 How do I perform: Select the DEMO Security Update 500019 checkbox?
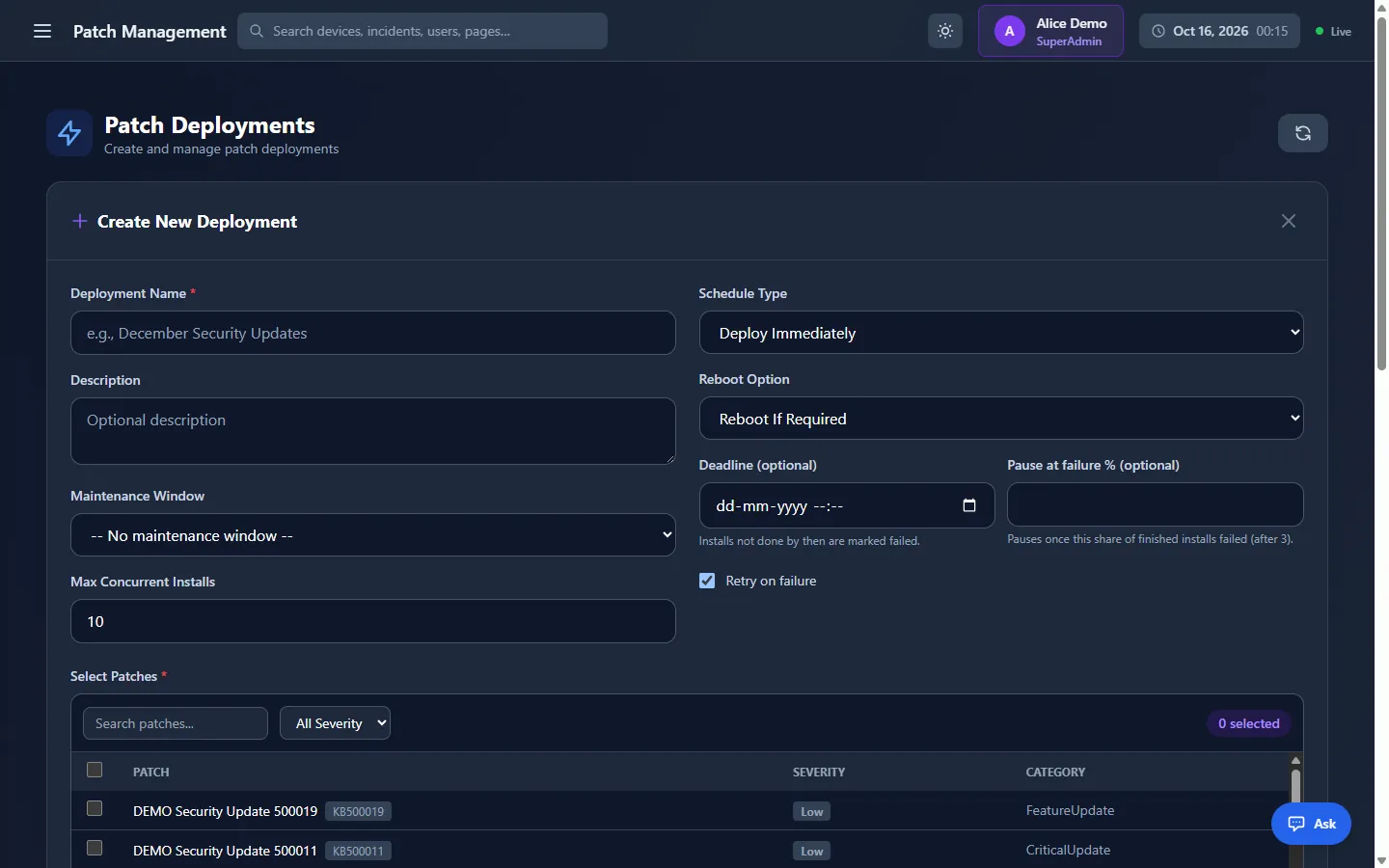(x=95, y=808)
